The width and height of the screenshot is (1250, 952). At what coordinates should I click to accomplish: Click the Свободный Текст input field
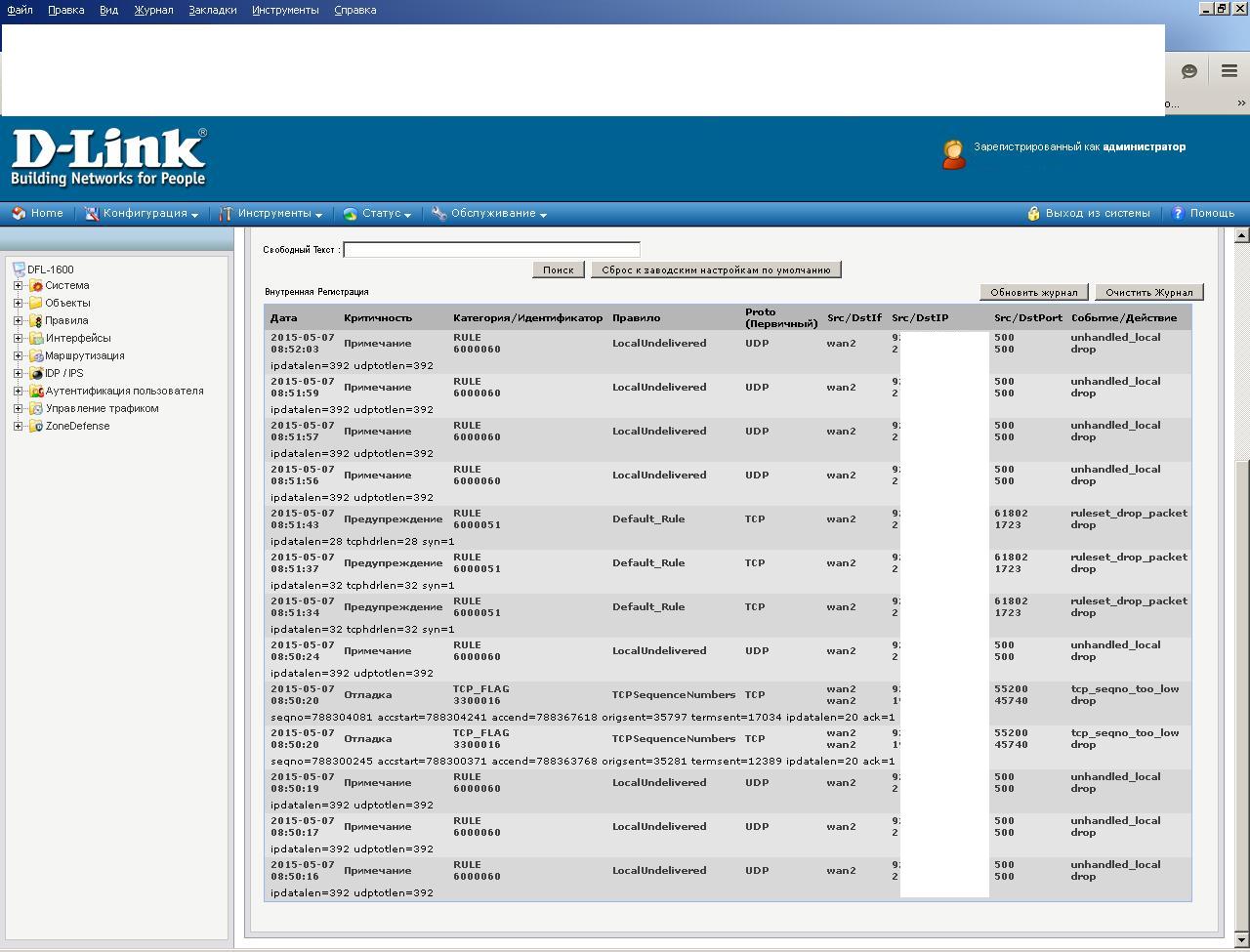tap(491, 250)
